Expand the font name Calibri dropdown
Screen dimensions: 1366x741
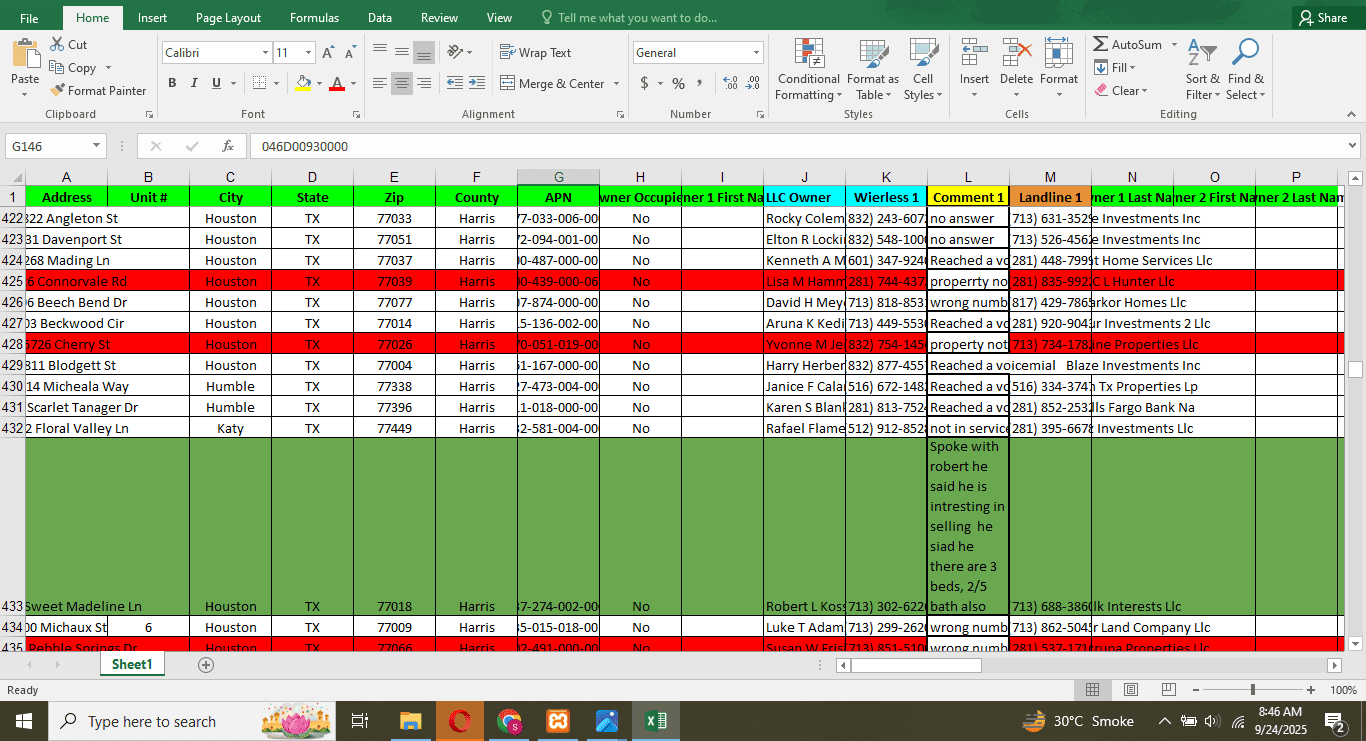265,53
